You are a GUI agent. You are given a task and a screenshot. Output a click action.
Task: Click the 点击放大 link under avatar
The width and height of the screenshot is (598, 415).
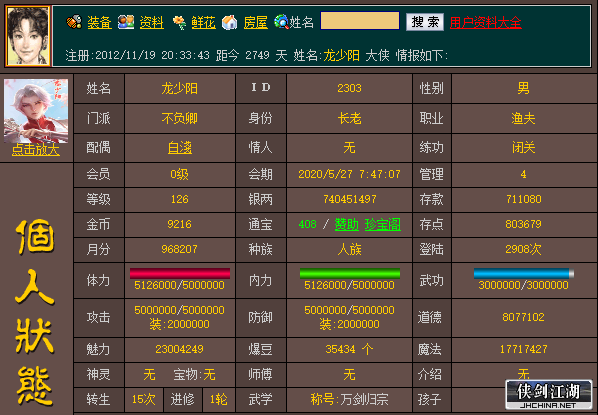pos(36,150)
